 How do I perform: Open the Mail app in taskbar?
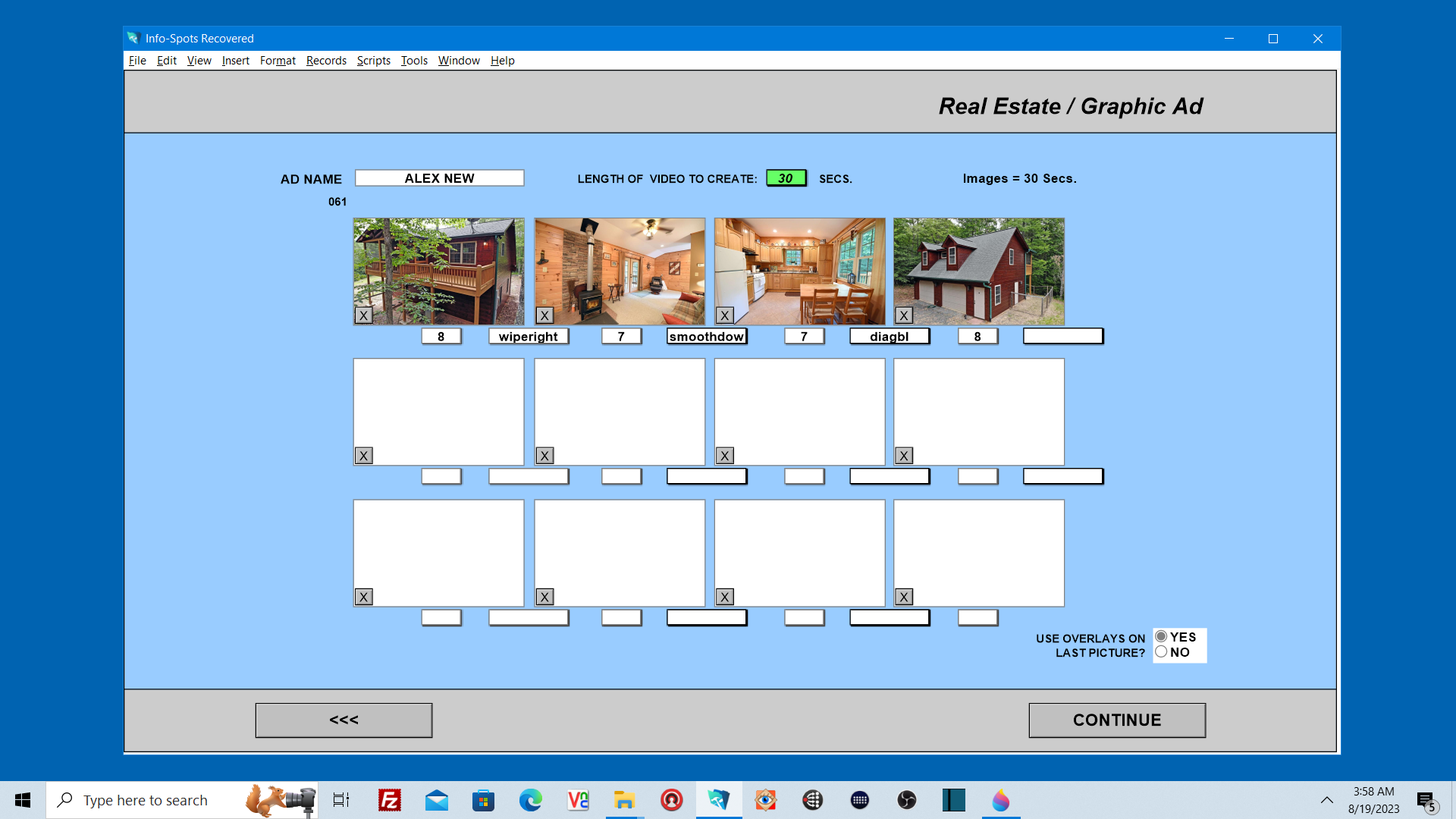pyautogui.click(x=437, y=800)
